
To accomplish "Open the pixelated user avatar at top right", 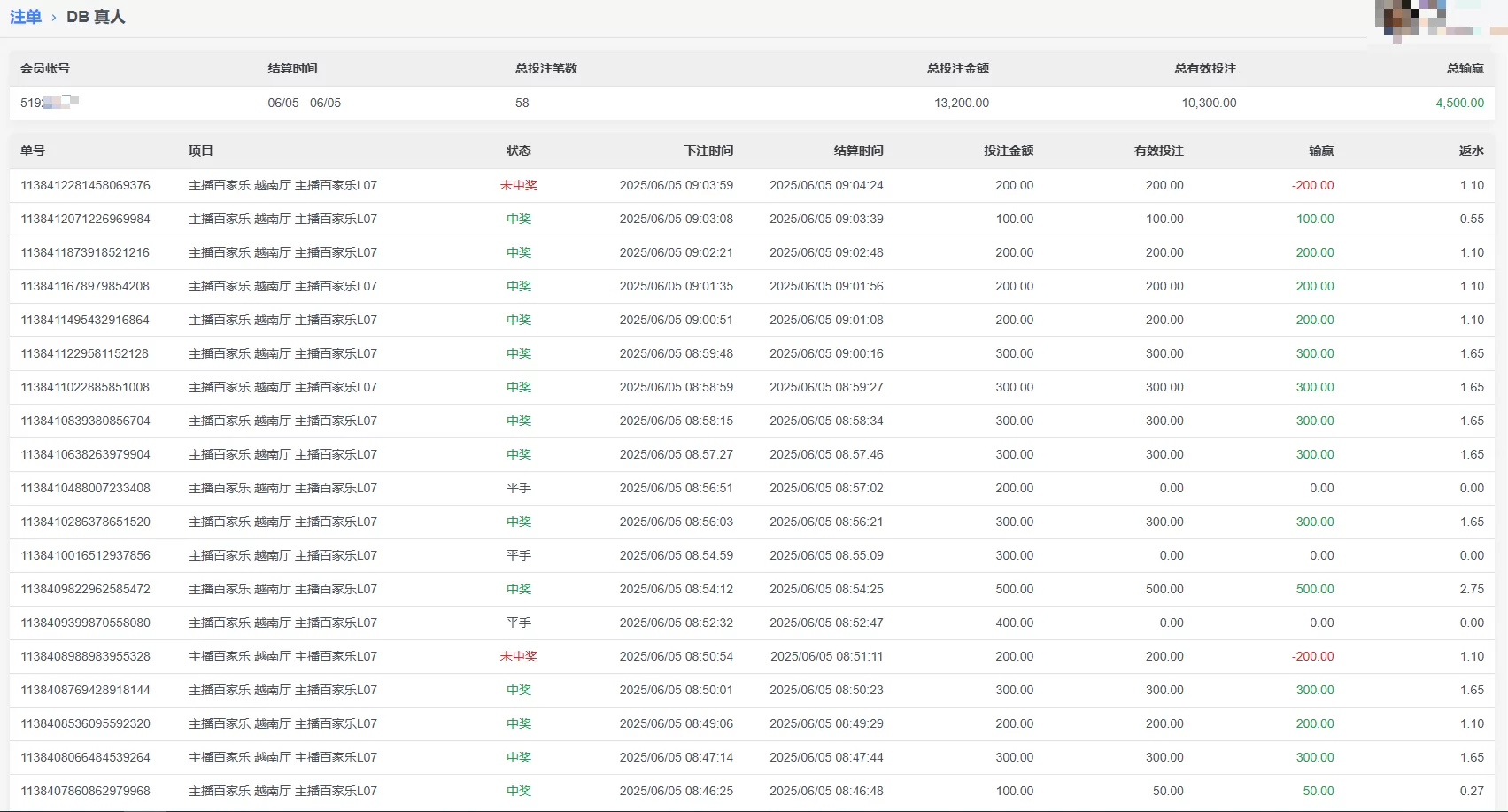I will (1412, 19).
